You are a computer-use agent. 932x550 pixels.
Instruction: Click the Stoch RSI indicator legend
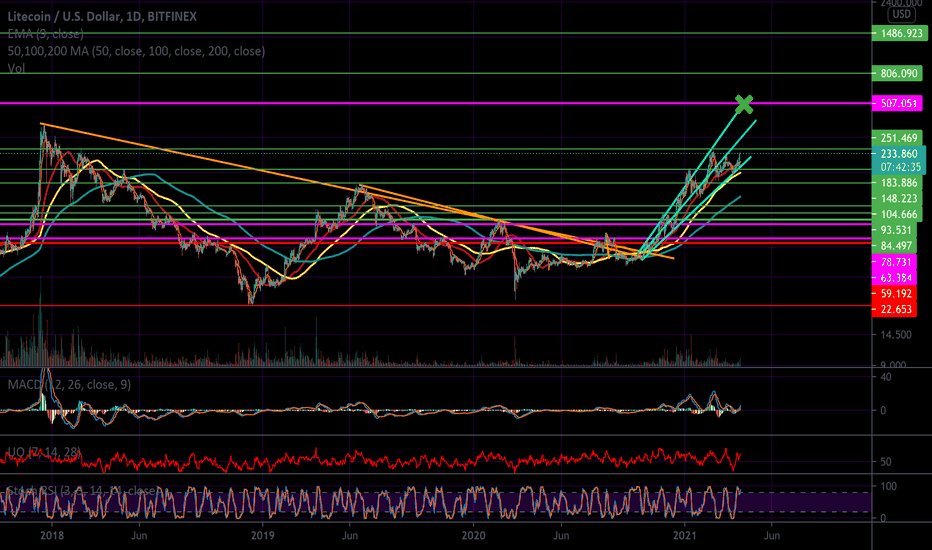coord(83,491)
